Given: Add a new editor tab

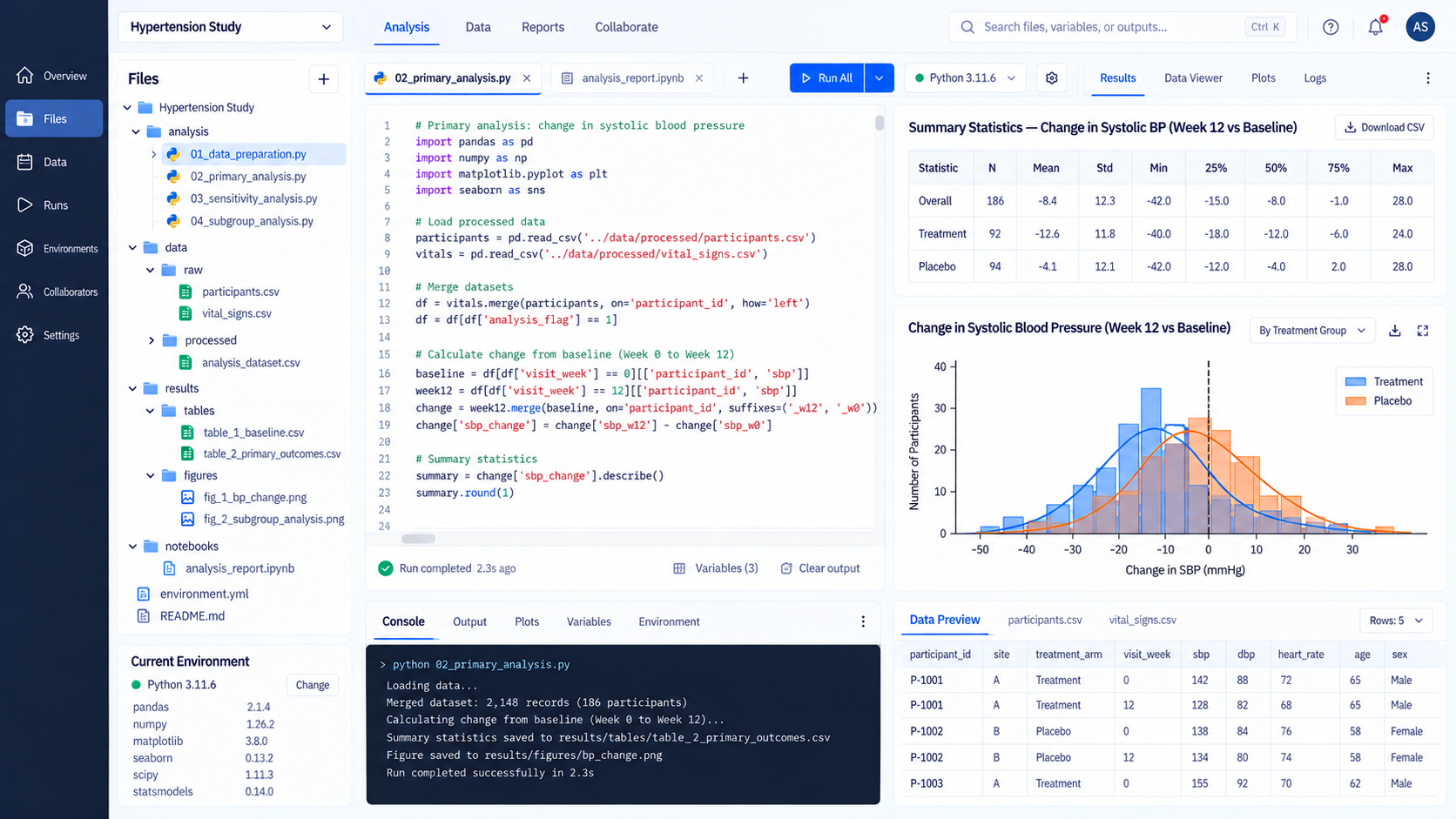Looking at the screenshot, I should [x=743, y=78].
